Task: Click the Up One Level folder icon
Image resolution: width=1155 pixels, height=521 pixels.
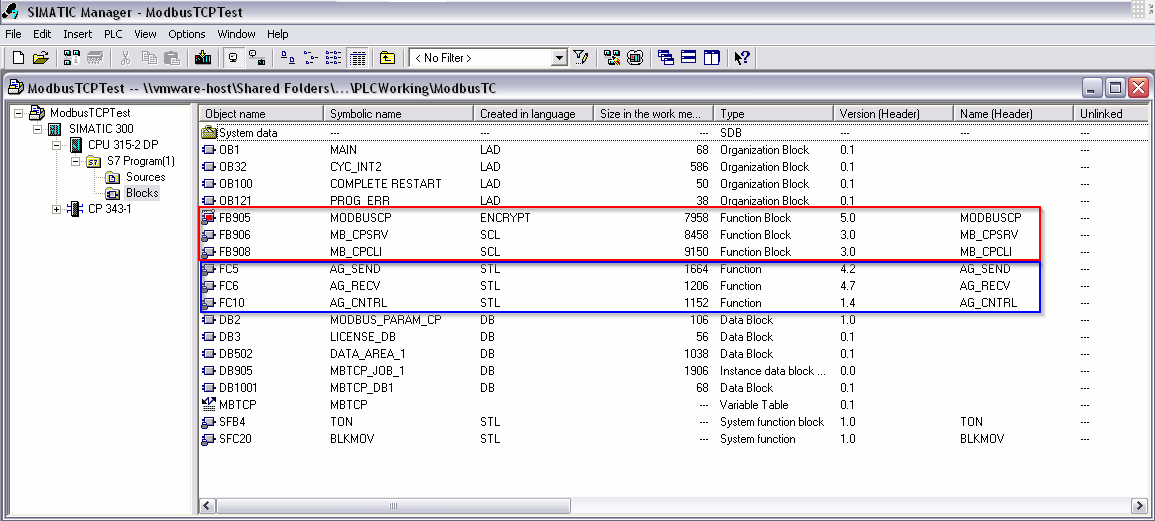Action: 387,58
